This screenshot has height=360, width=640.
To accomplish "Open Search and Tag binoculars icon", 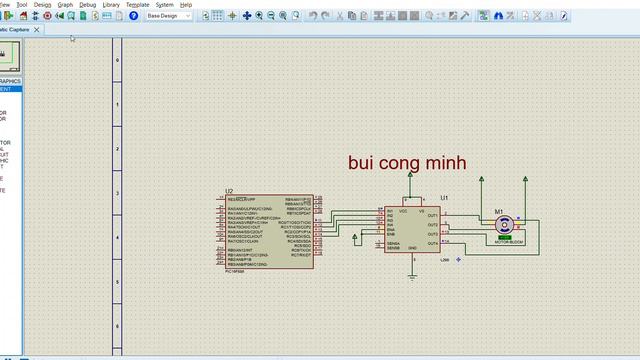I will pos(498,16).
